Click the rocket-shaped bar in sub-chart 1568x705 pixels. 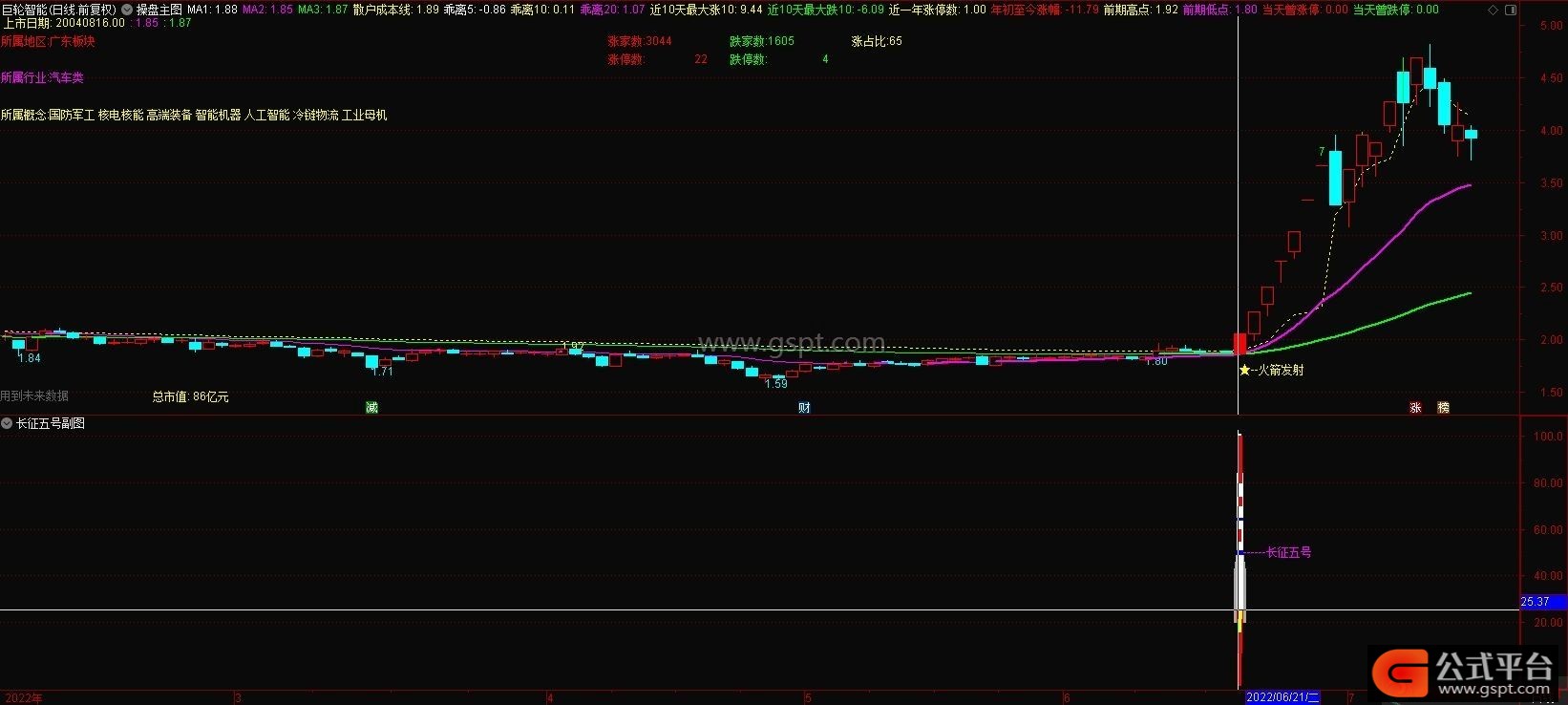(1240, 559)
